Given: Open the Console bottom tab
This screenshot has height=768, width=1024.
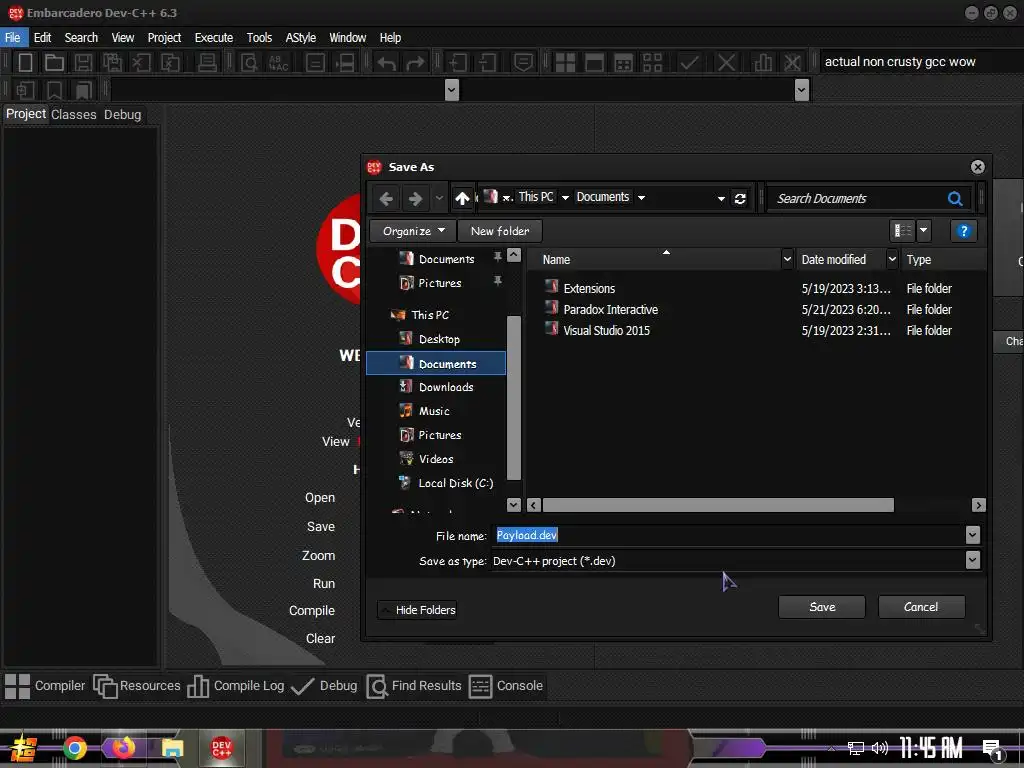Looking at the screenshot, I should [x=506, y=686].
